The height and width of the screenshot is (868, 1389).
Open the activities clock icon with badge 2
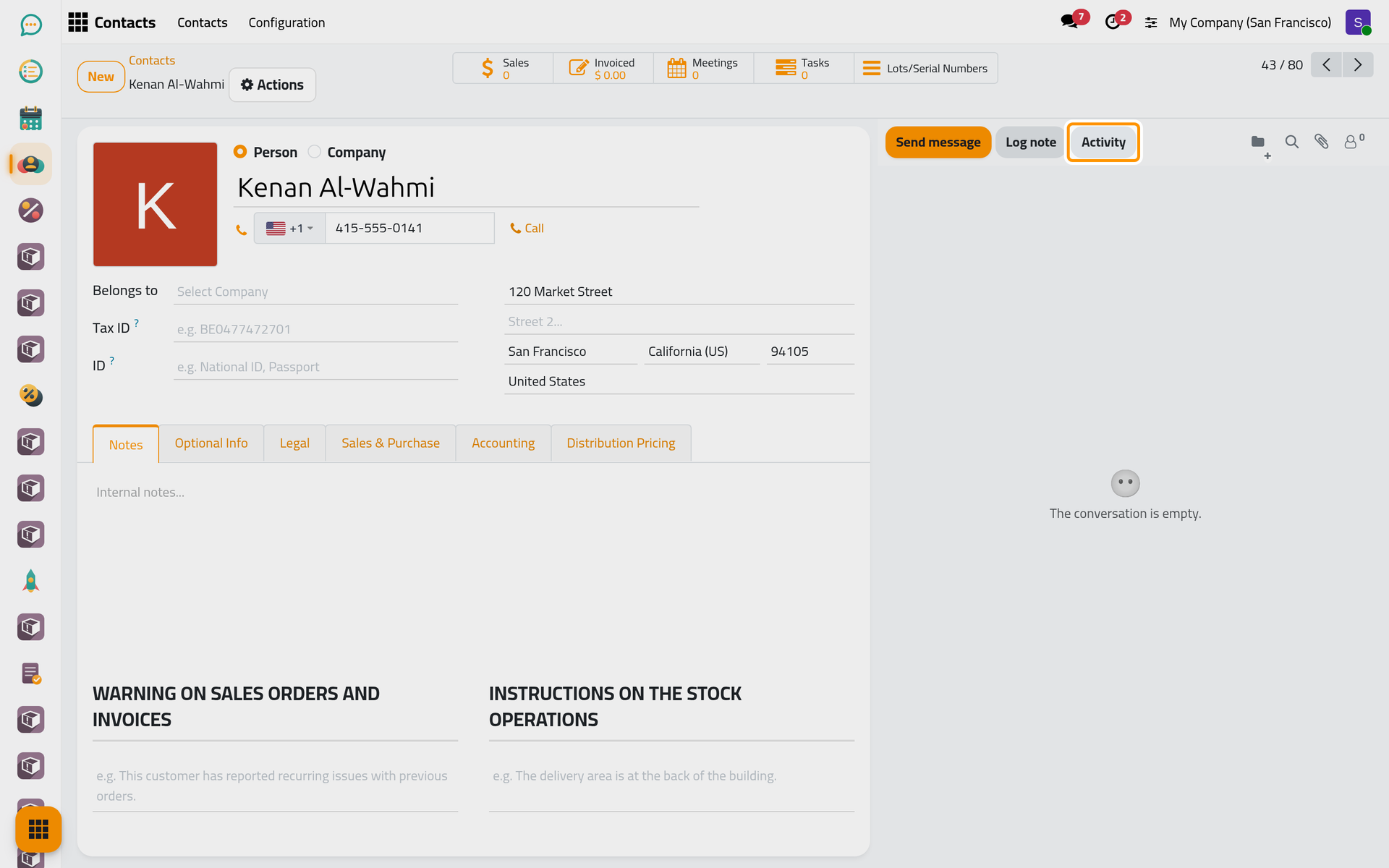pyautogui.click(x=1113, y=22)
